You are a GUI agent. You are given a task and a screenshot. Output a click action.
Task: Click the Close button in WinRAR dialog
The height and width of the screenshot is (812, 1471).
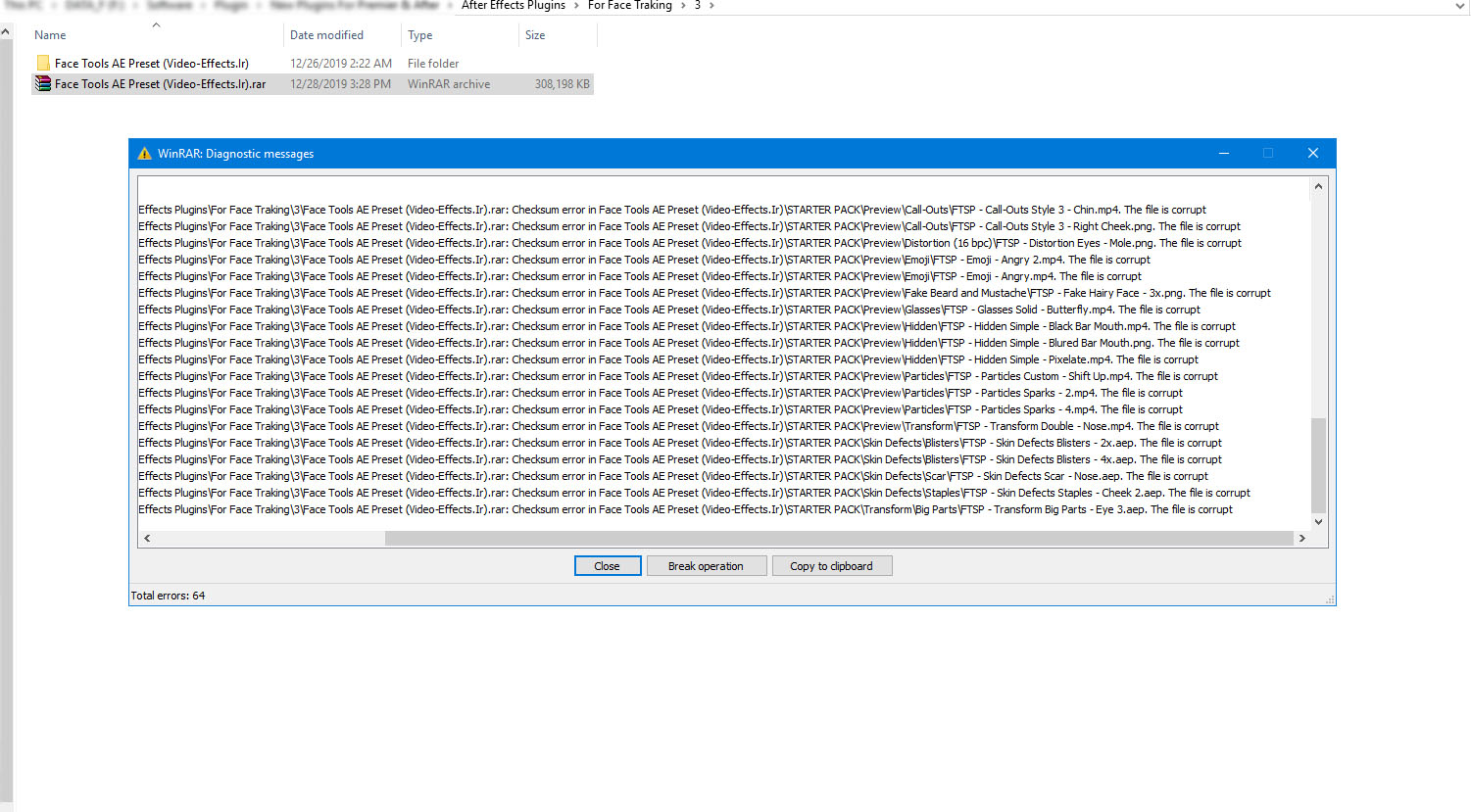tap(608, 566)
